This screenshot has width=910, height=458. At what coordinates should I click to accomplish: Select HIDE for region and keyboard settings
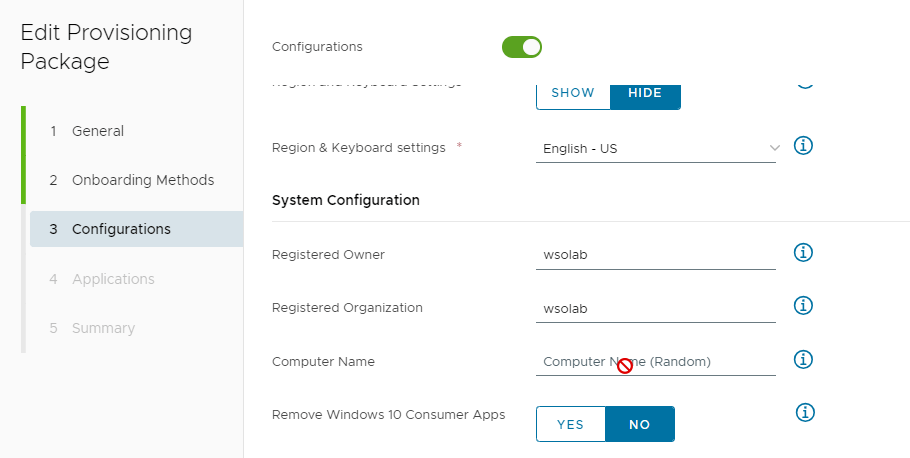pos(645,95)
